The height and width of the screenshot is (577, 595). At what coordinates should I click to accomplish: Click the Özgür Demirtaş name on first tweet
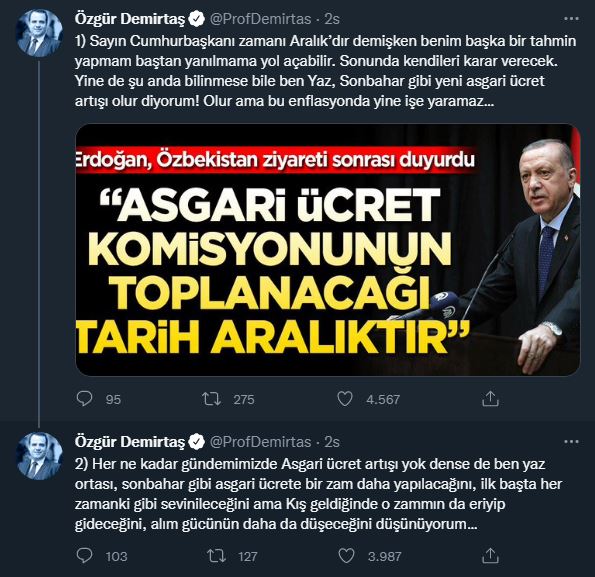point(130,19)
